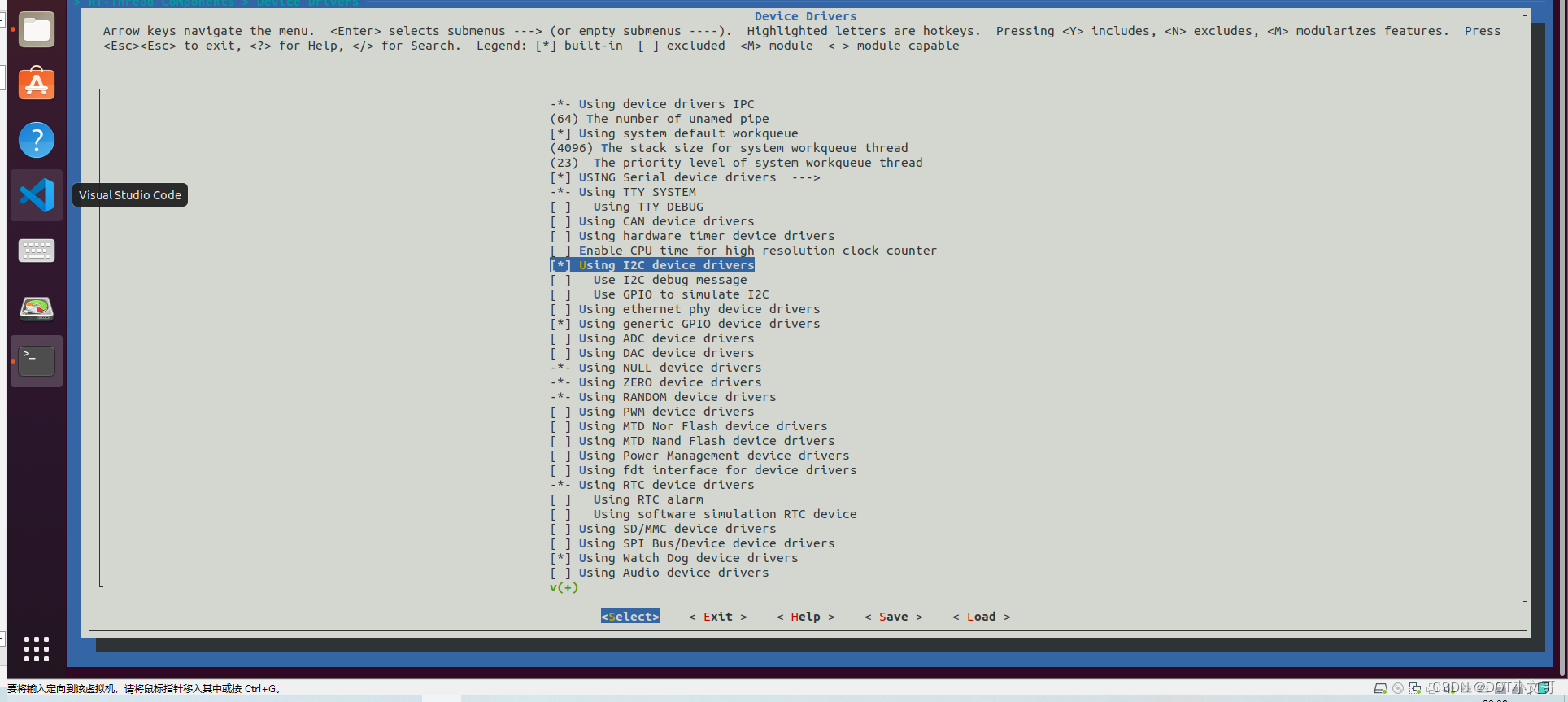This screenshot has height=702, width=1568.
Task: Select 'Using NULL device drivers' line
Action: coord(656,368)
